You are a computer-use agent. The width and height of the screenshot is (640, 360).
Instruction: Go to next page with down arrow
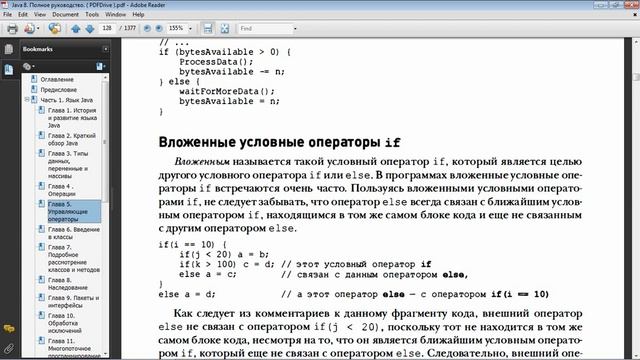tap(90, 29)
